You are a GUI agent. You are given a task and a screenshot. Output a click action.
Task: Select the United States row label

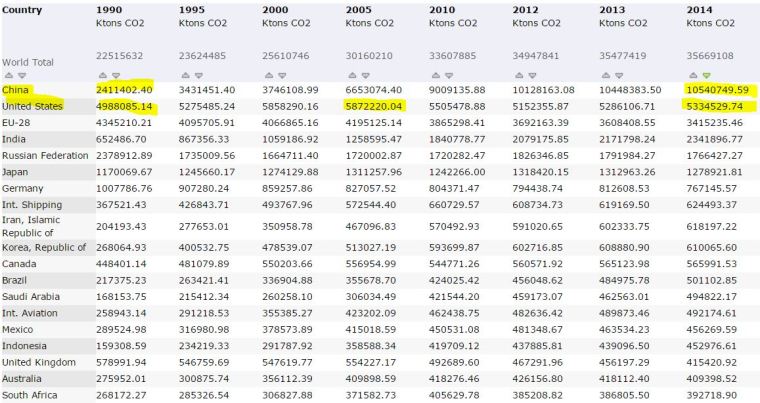point(32,106)
